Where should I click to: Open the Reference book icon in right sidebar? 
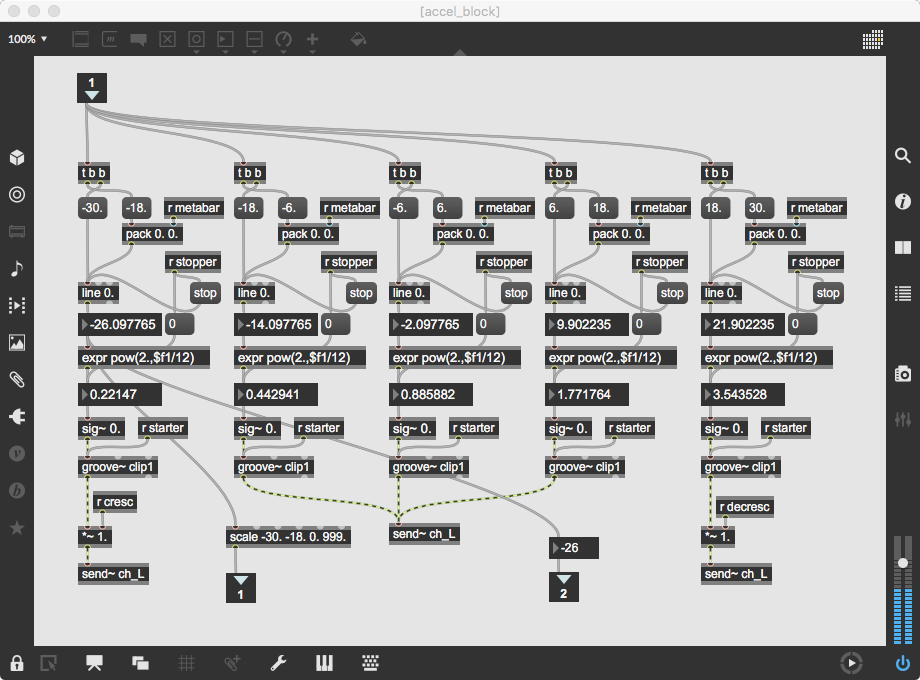click(x=902, y=247)
